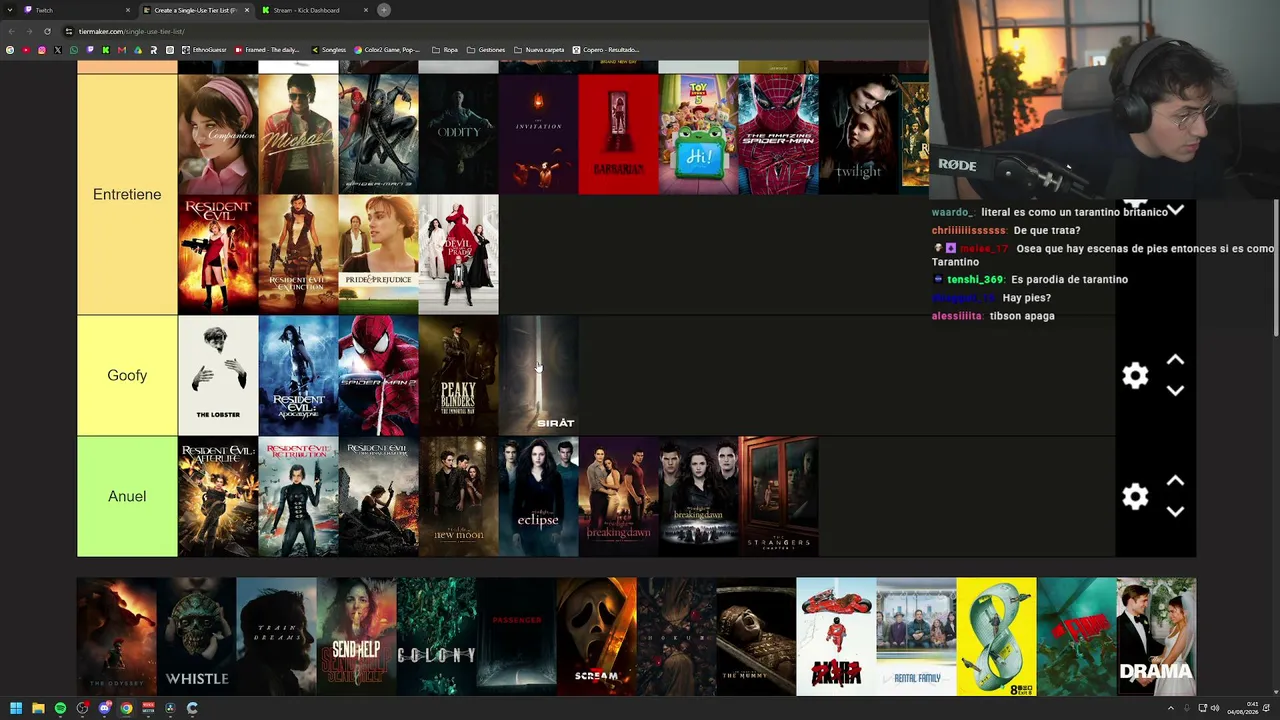The width and height of the screenshot is (1280, 720).
Task: Open settings gear for the Anuel tier
Action: tap(1135, 497)
